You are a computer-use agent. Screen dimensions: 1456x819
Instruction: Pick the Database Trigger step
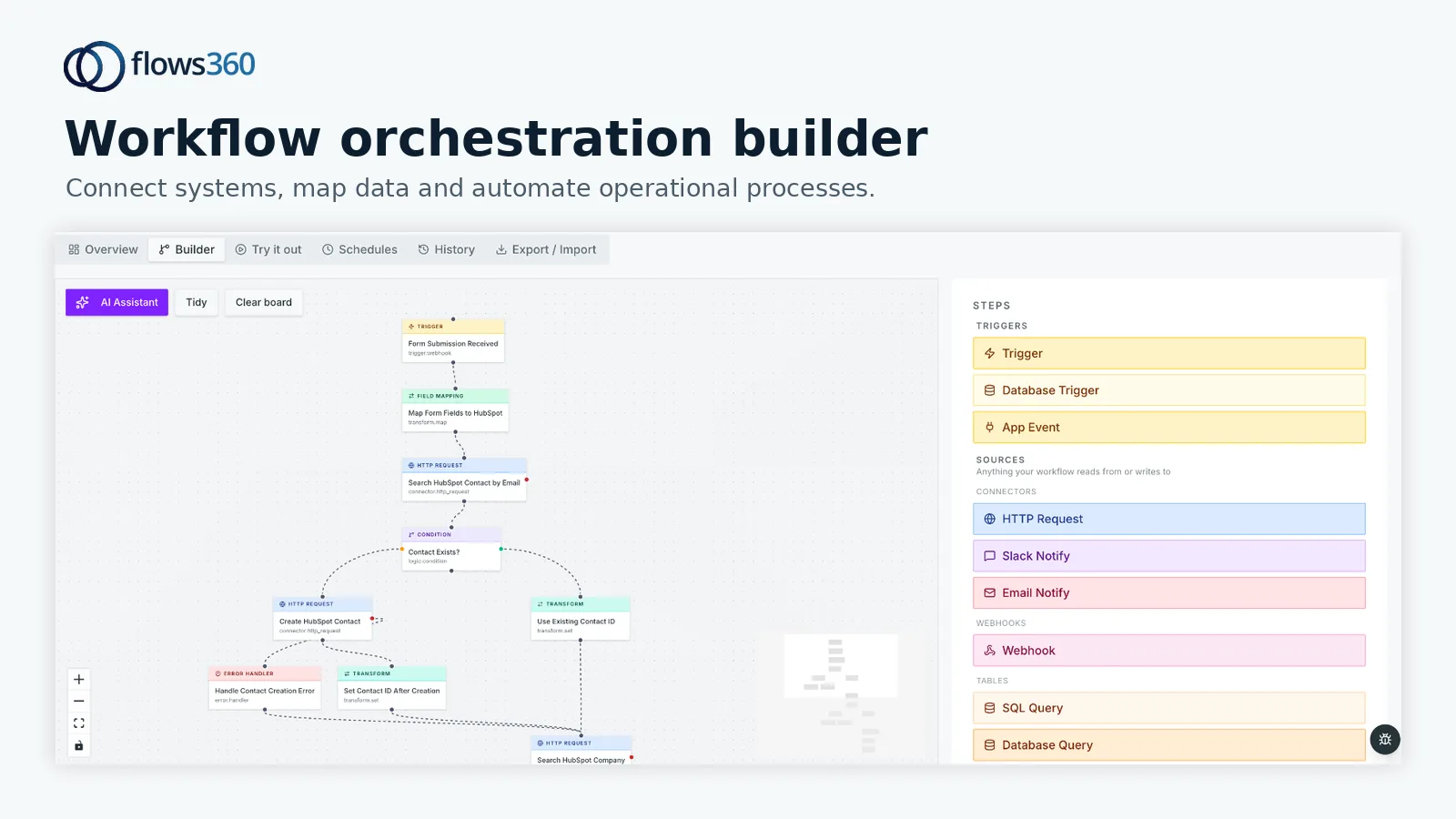(x=1169, y=390)
